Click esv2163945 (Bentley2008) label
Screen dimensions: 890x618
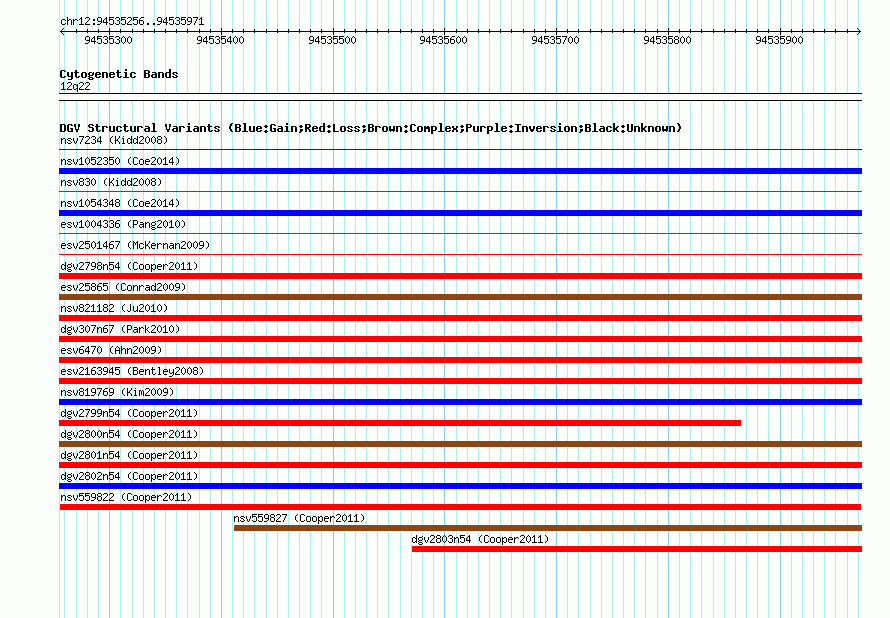(x=132, y=371)
